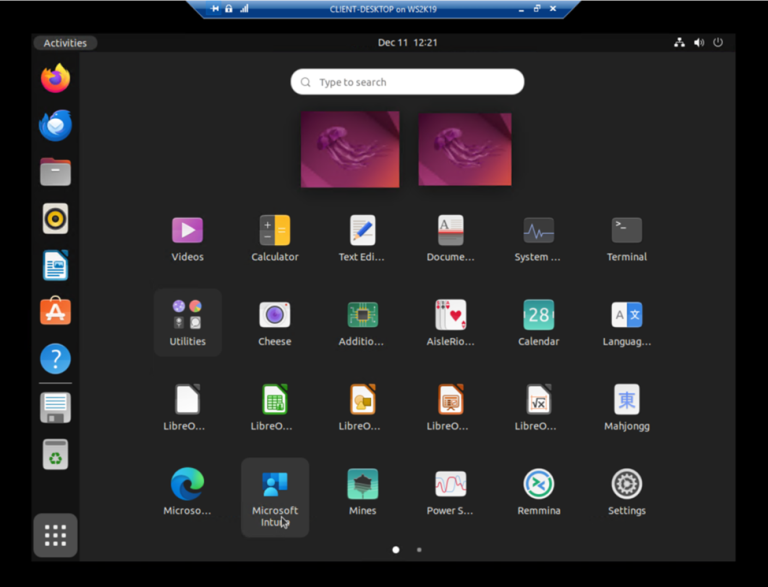Open Thunderbird Mail from the dock
Viewport: 768px width, 587px height.
[55, 126]
